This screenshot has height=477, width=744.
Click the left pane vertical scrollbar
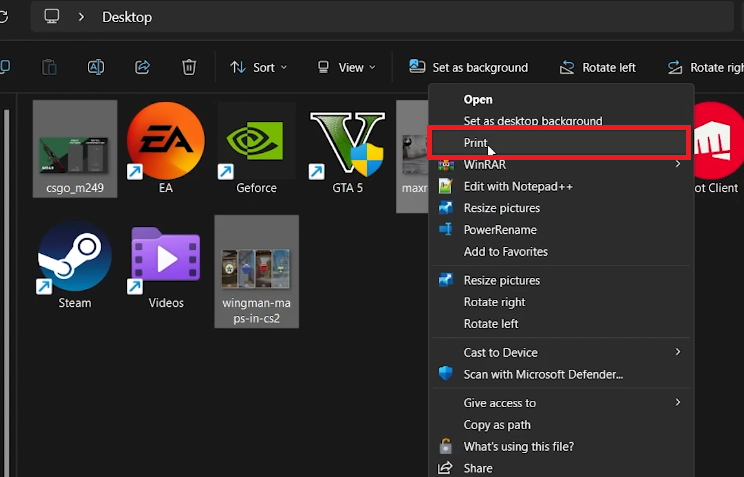(x=7, y=292)
